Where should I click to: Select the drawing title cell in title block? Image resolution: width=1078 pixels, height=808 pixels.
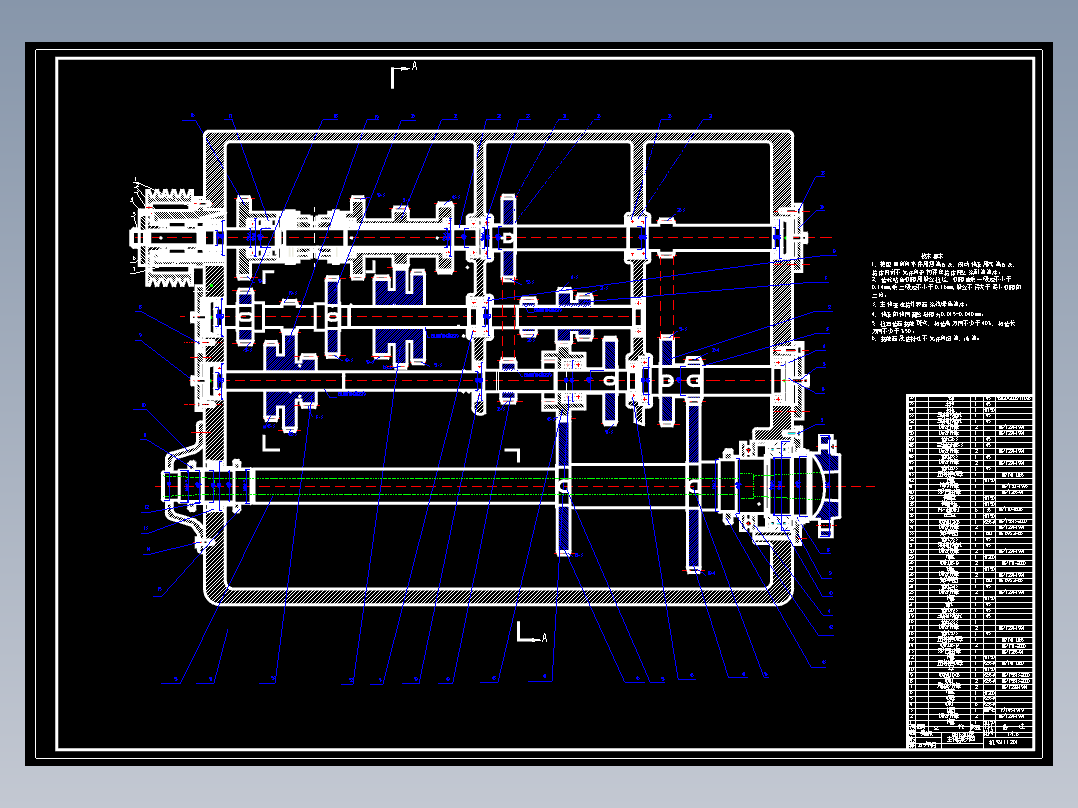point(960,739)
